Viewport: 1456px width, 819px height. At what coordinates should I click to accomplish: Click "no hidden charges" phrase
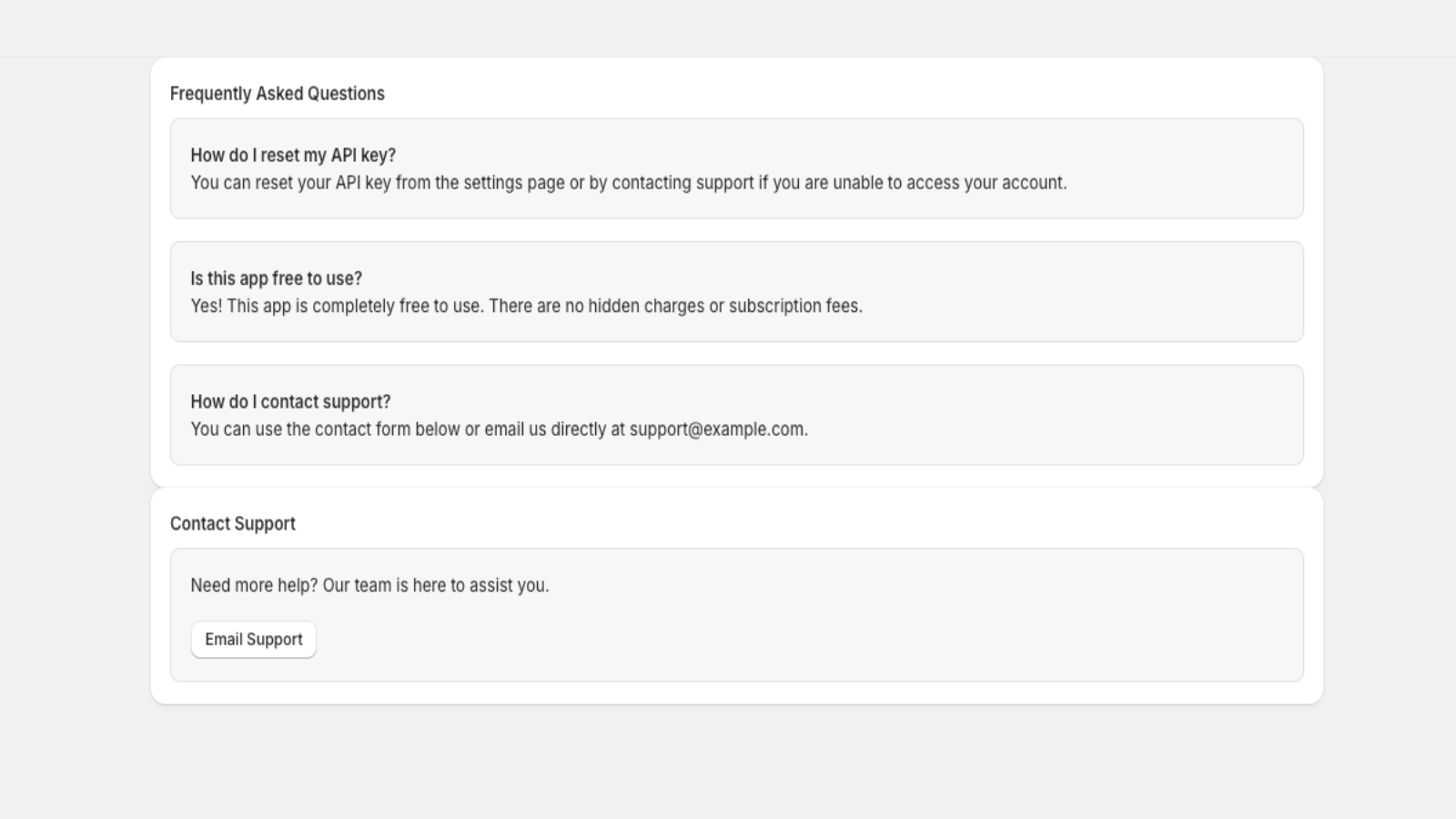[x=634, y=307]
